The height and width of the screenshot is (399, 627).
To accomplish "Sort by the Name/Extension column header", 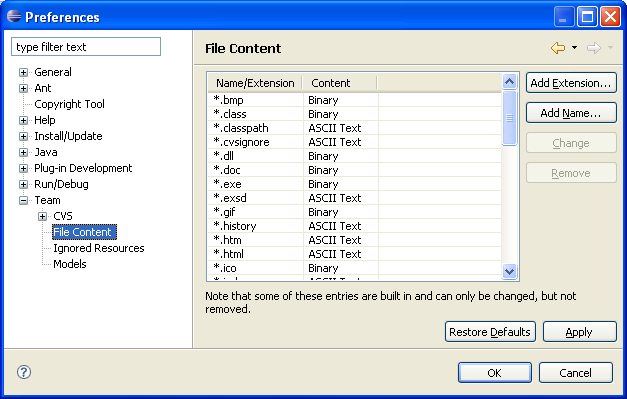I will 255,83.
